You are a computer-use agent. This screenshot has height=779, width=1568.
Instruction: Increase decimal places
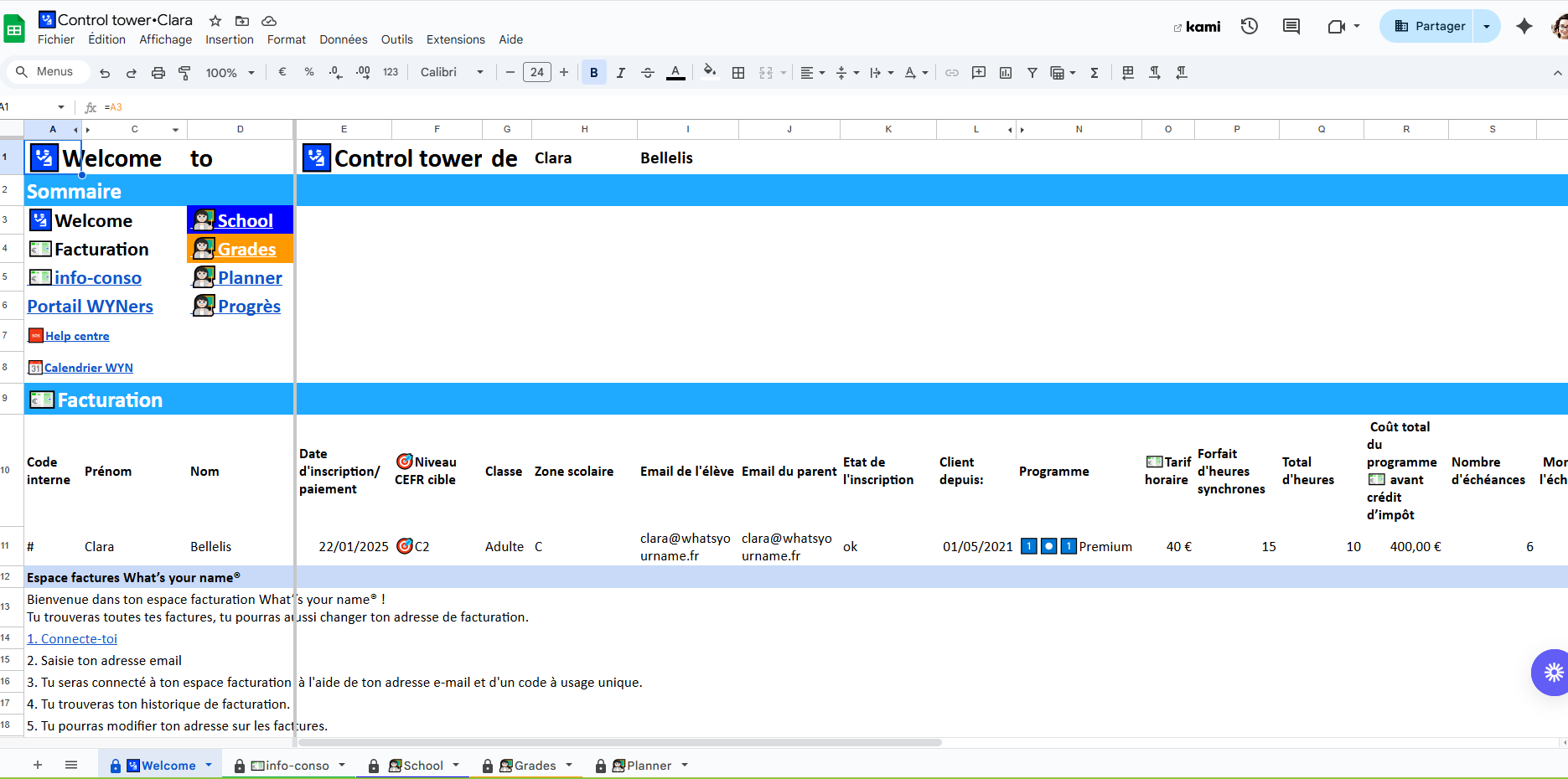click(x=363, y=72)
